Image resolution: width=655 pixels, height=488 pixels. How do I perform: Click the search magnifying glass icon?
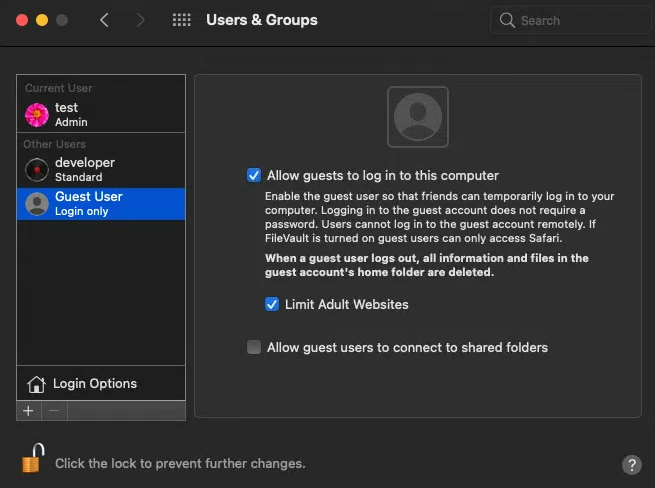(508, 20)
